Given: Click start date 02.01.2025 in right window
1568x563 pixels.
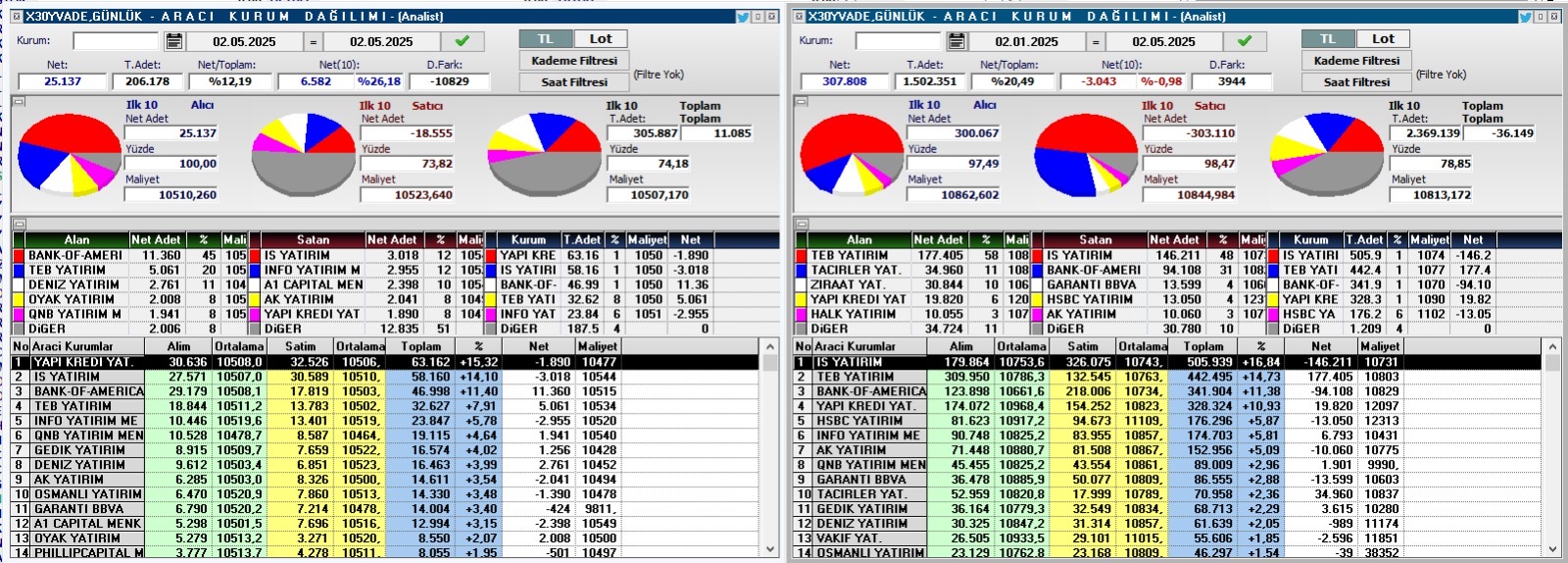Looking at the screenshot, I should coord(1026,42).
